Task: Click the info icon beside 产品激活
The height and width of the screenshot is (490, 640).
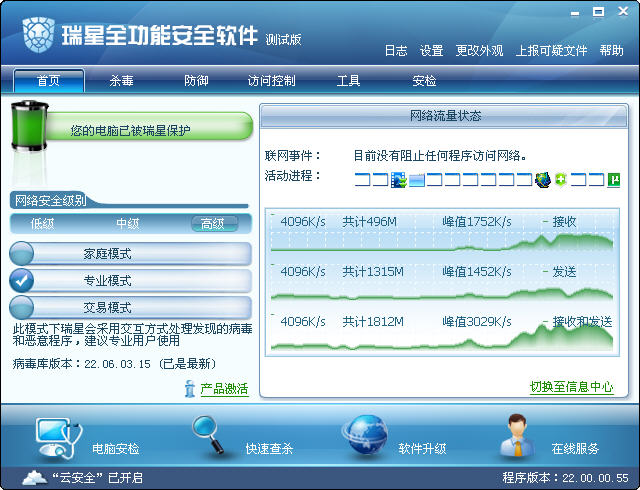Action: point(189,388)
